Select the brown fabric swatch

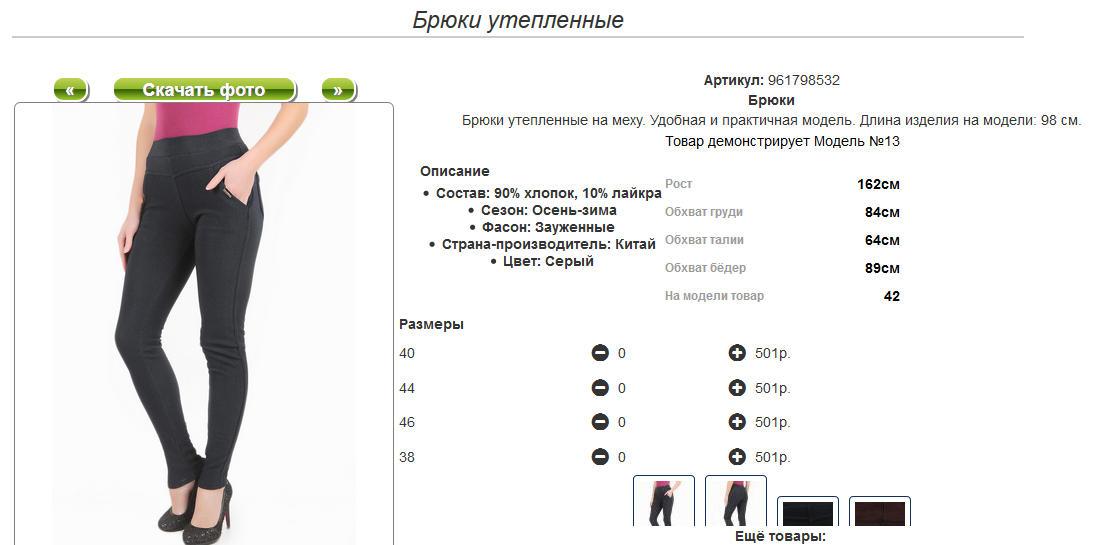point(879,511)
